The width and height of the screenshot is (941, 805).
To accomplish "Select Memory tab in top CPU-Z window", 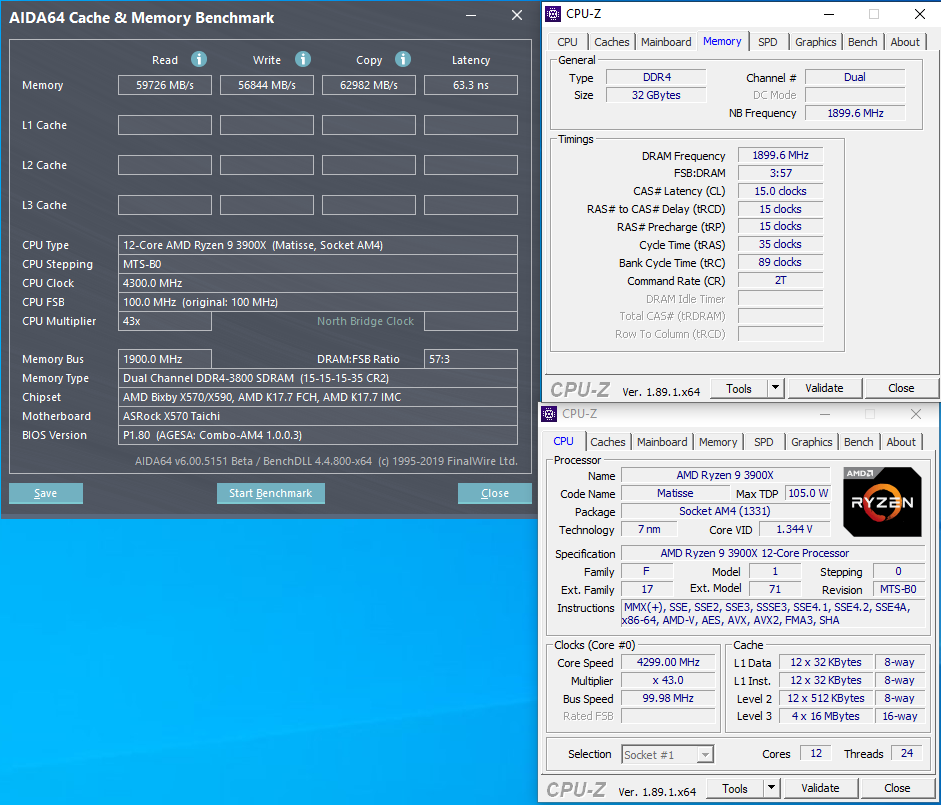I will 722,41.
